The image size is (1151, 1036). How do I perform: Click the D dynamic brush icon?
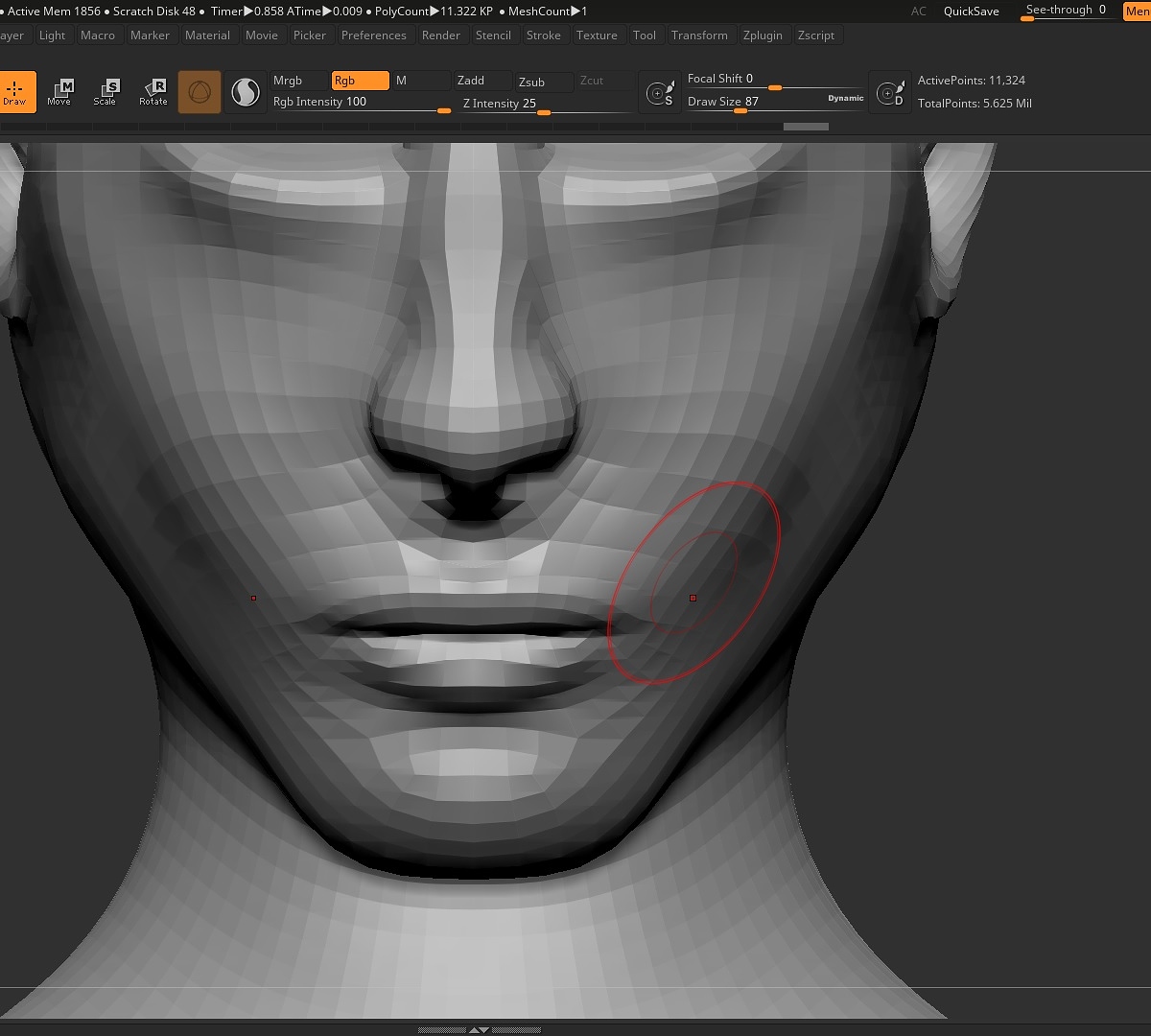(x=889, y=92)
